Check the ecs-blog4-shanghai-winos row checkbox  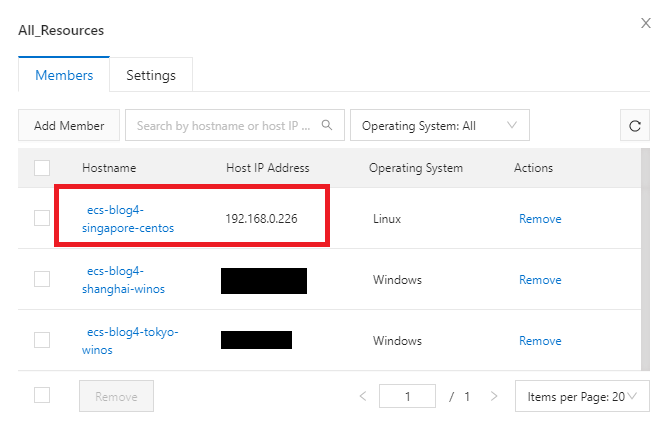[x=42, y=279]
